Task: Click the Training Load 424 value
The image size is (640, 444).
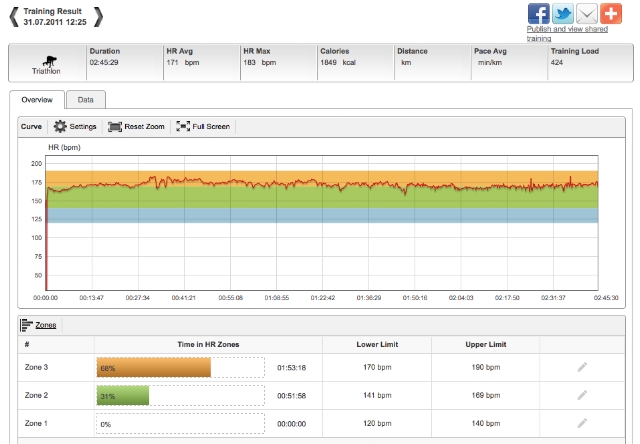Action: [557, 62]
